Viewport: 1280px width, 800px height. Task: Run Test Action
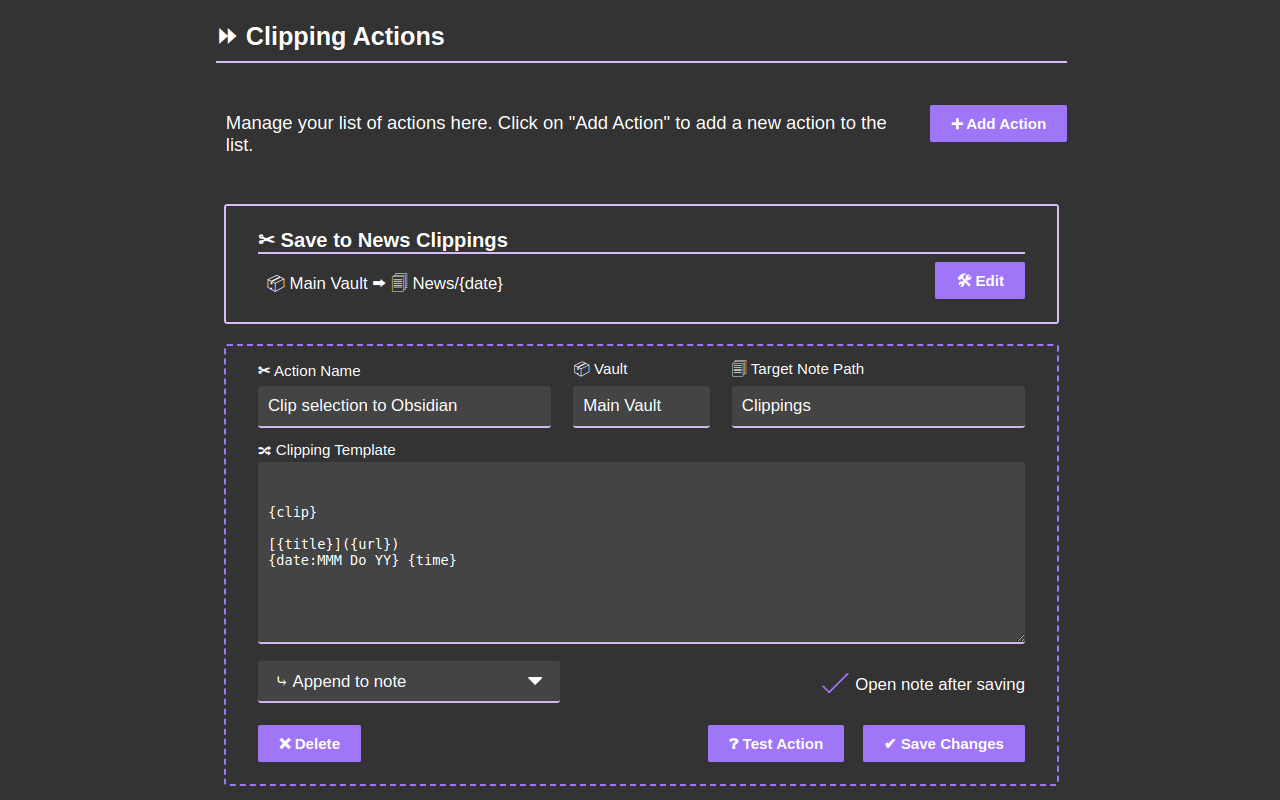(775, 744)
